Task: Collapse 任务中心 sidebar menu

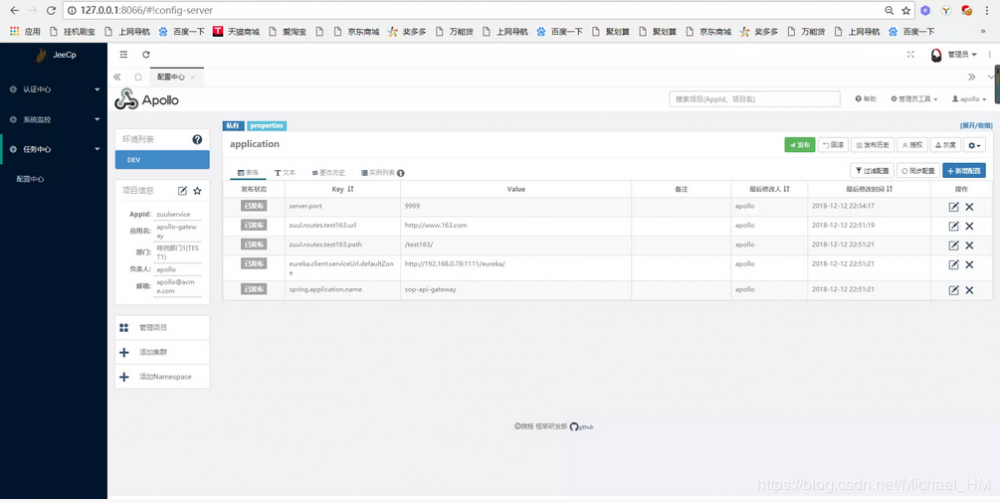Action: [54, 149]
